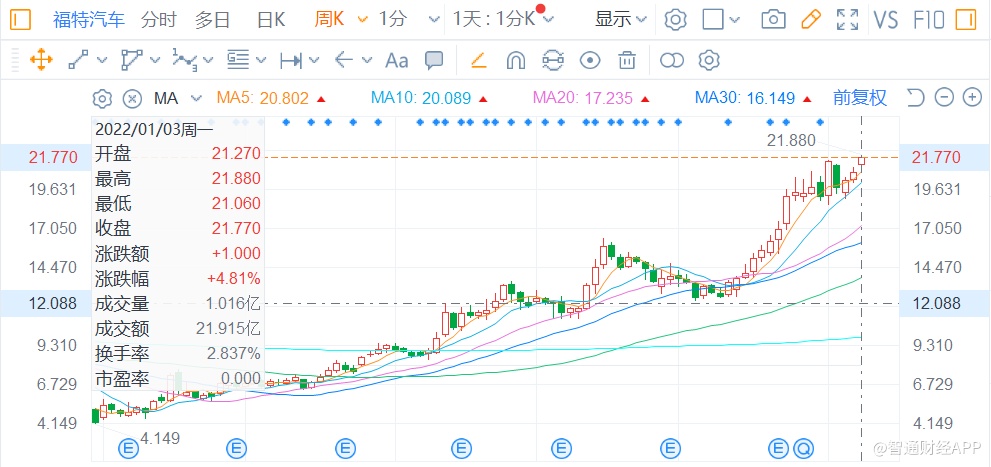Delete drawings with trash can icon
Screen dimensions: 991x467
626,61
